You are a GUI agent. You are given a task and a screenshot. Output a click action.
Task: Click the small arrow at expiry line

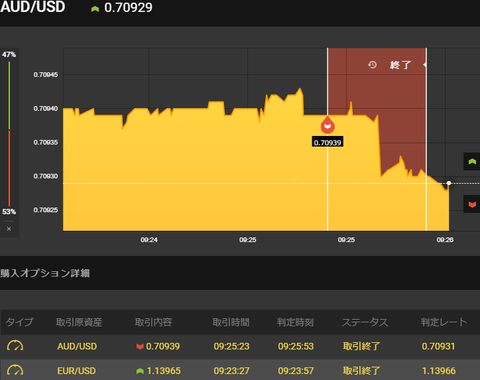(x=425, y=64)
